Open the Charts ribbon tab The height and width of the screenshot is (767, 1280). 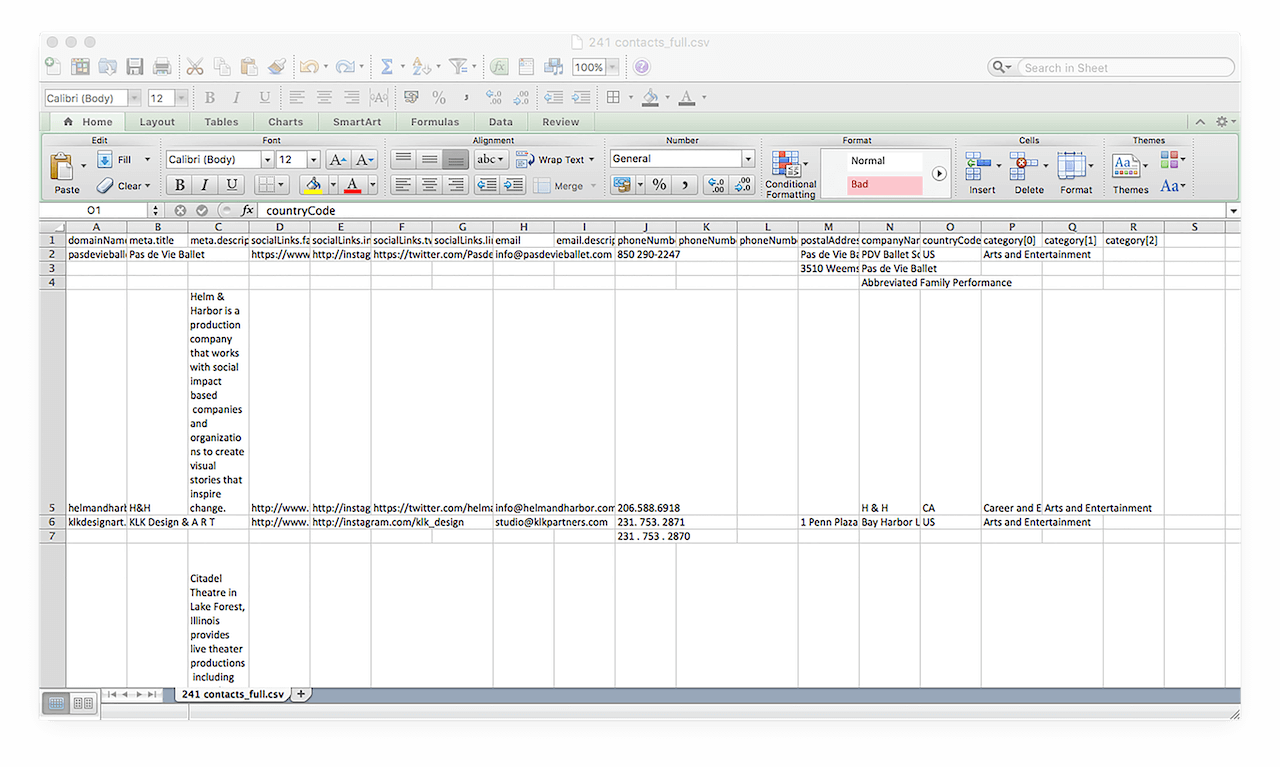286,122
